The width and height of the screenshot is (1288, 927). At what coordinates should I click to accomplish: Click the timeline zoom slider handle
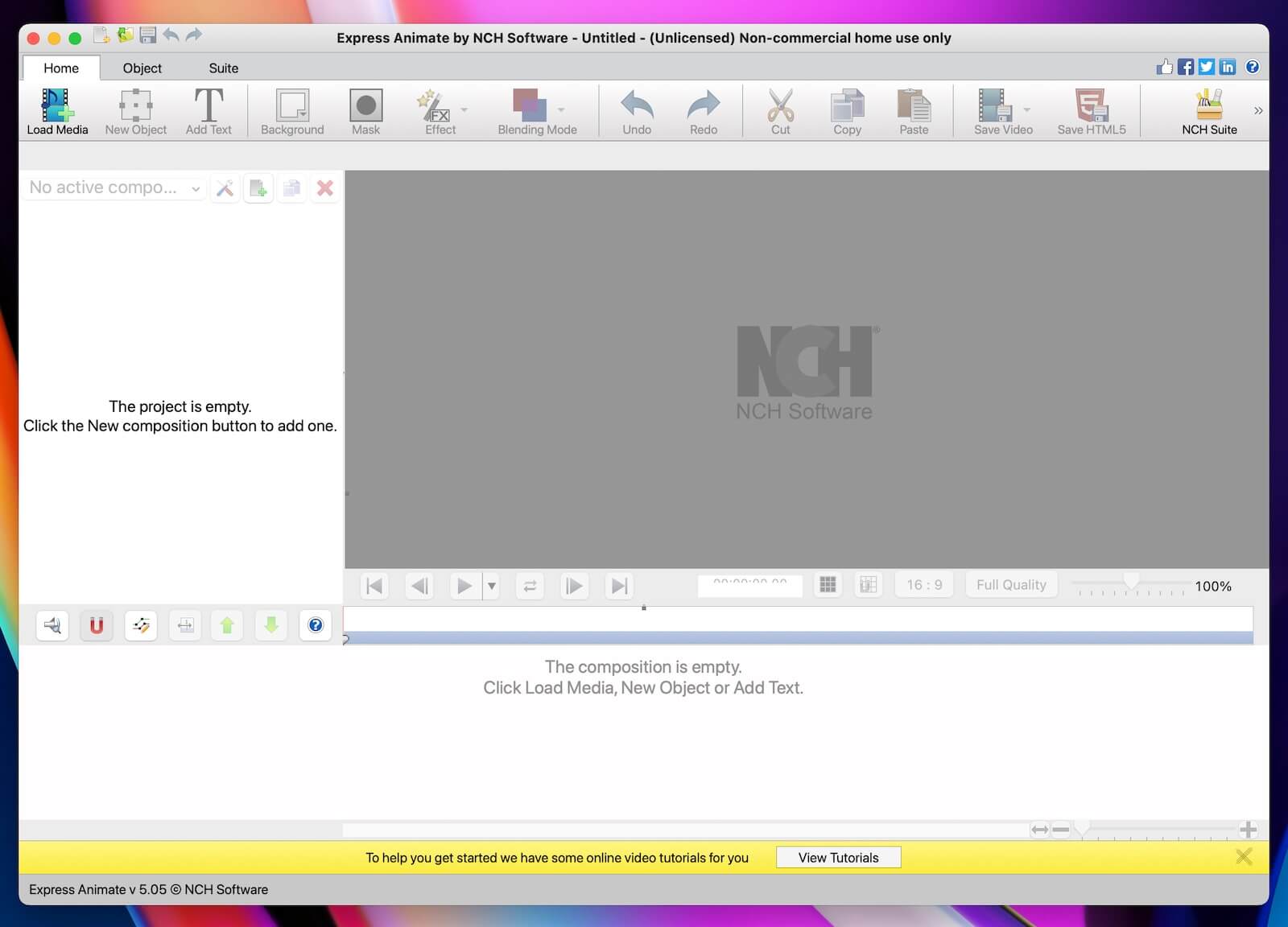pyautogui.click(x=1083, y=828)
